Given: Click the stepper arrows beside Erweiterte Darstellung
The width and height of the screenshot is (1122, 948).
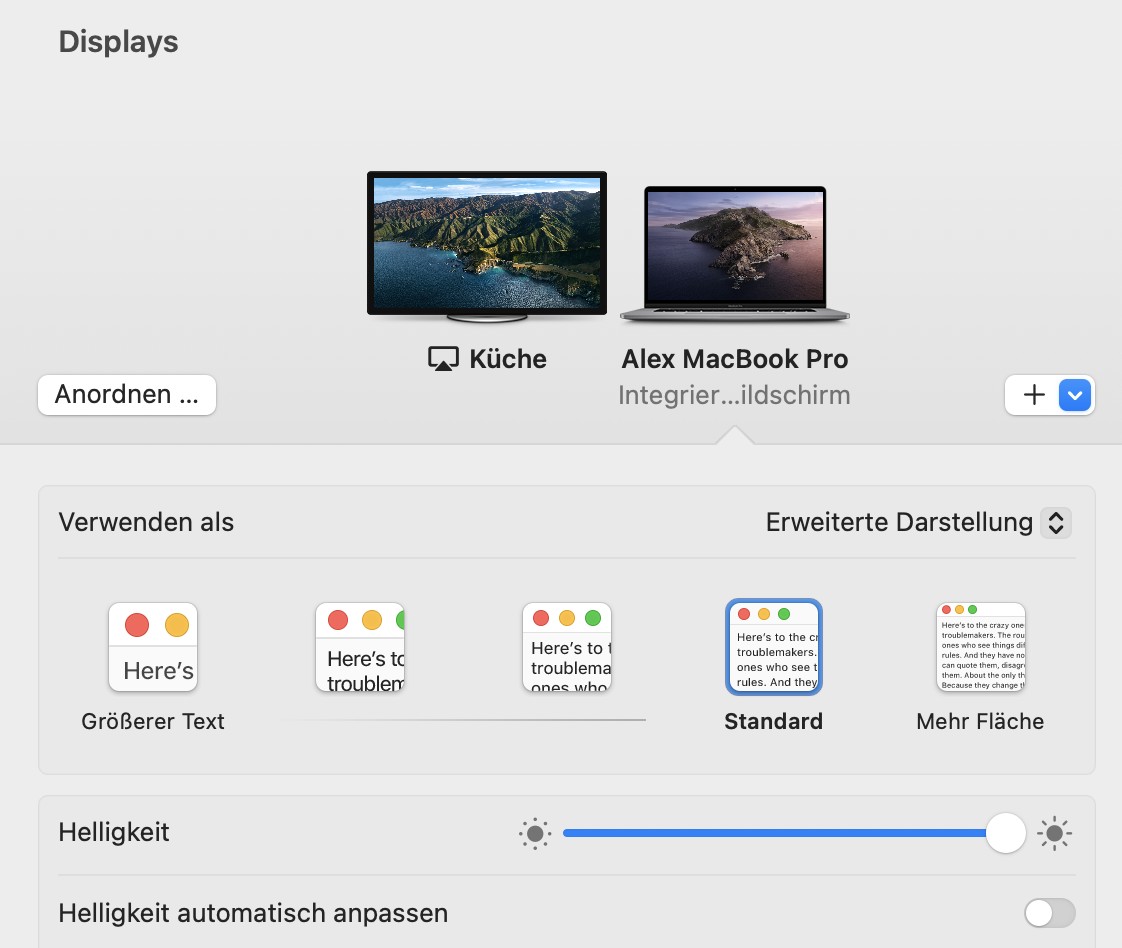Looking at the screenshot, I should click(x=1056, y=522).
